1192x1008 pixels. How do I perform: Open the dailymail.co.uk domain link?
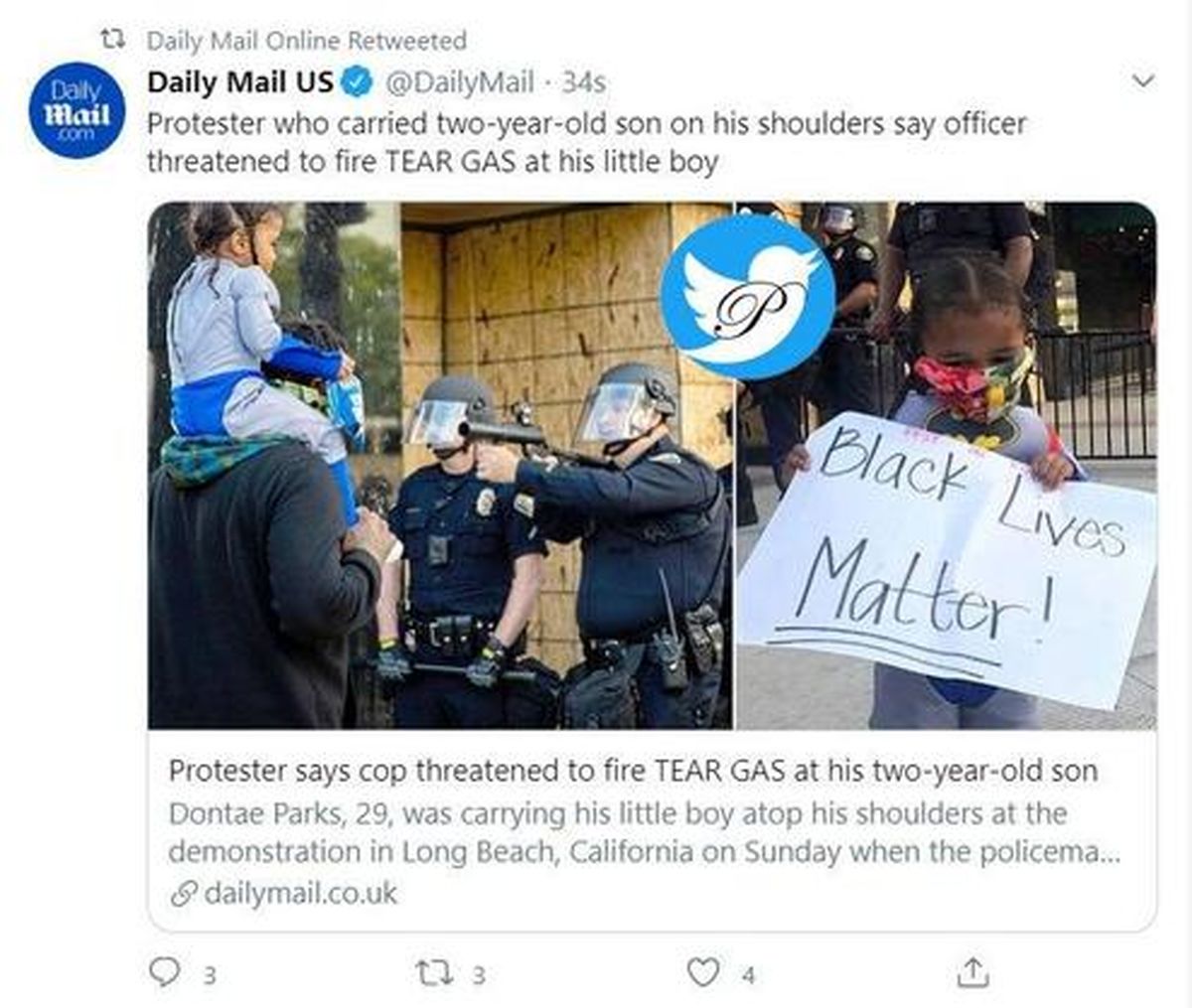[300, 894]
